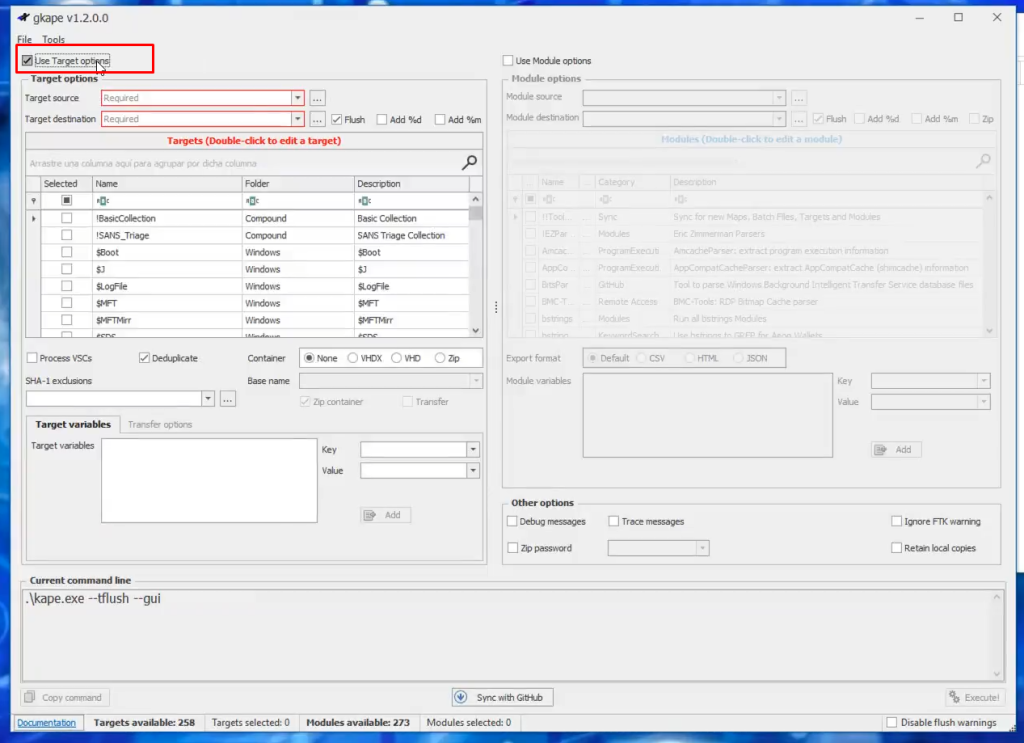Viewport: 1024px width, 743px height.
Task: Click the Sync with GitHub button
Action: click(x=502, y=697)
